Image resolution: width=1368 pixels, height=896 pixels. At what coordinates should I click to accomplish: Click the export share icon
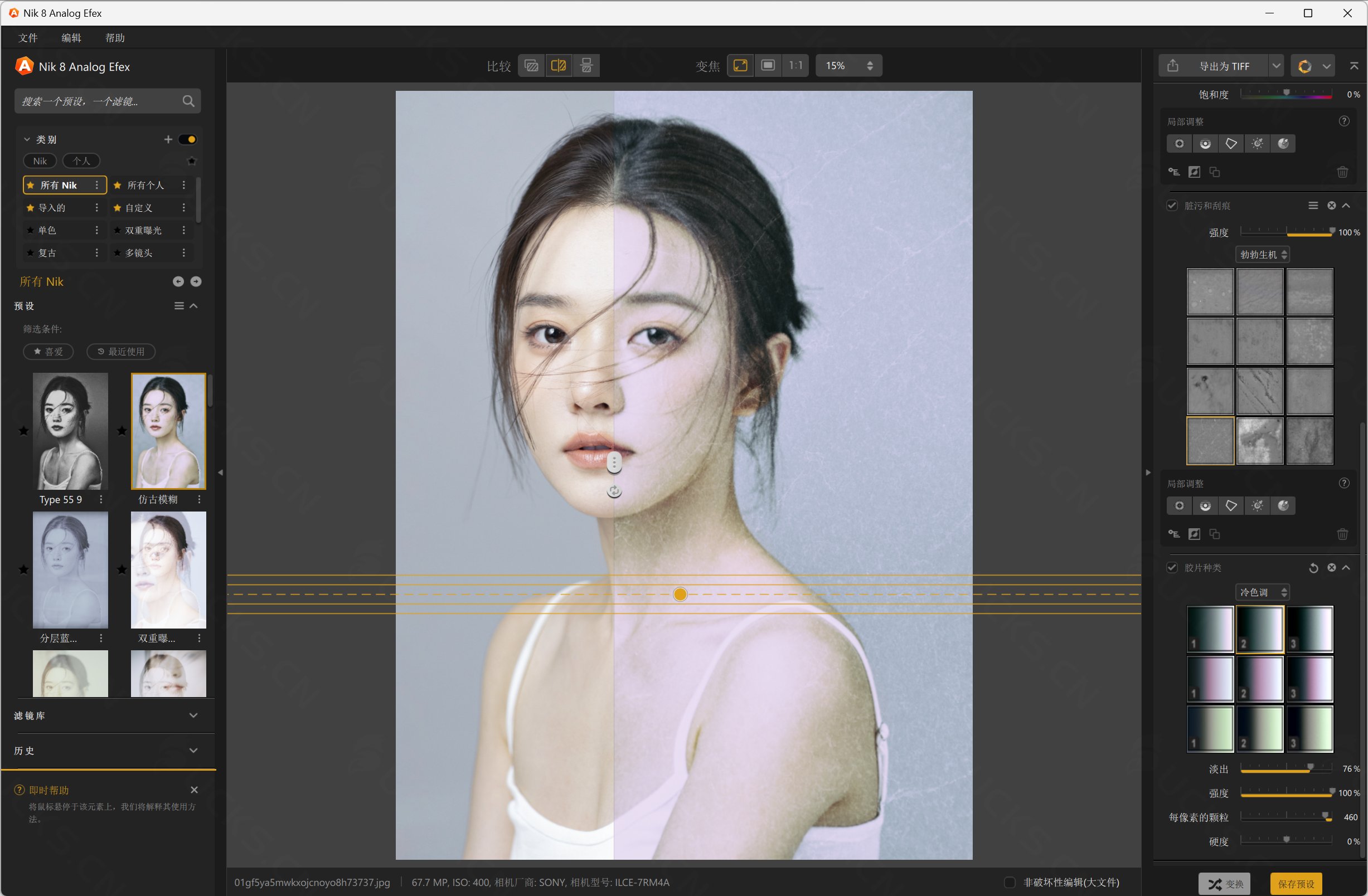click(1173, 66)
